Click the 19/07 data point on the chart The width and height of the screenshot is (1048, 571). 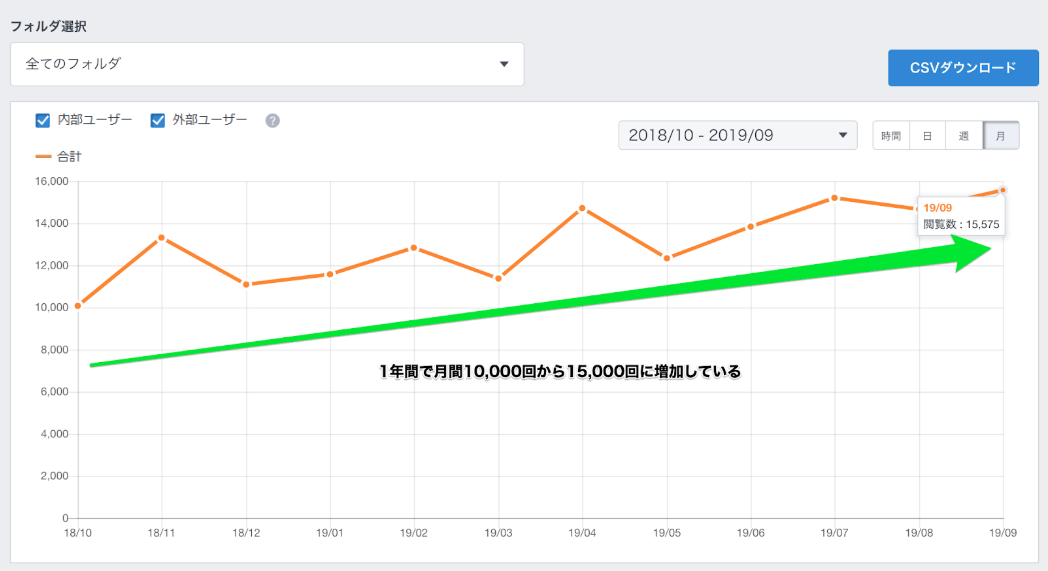(x=834, y=198)
